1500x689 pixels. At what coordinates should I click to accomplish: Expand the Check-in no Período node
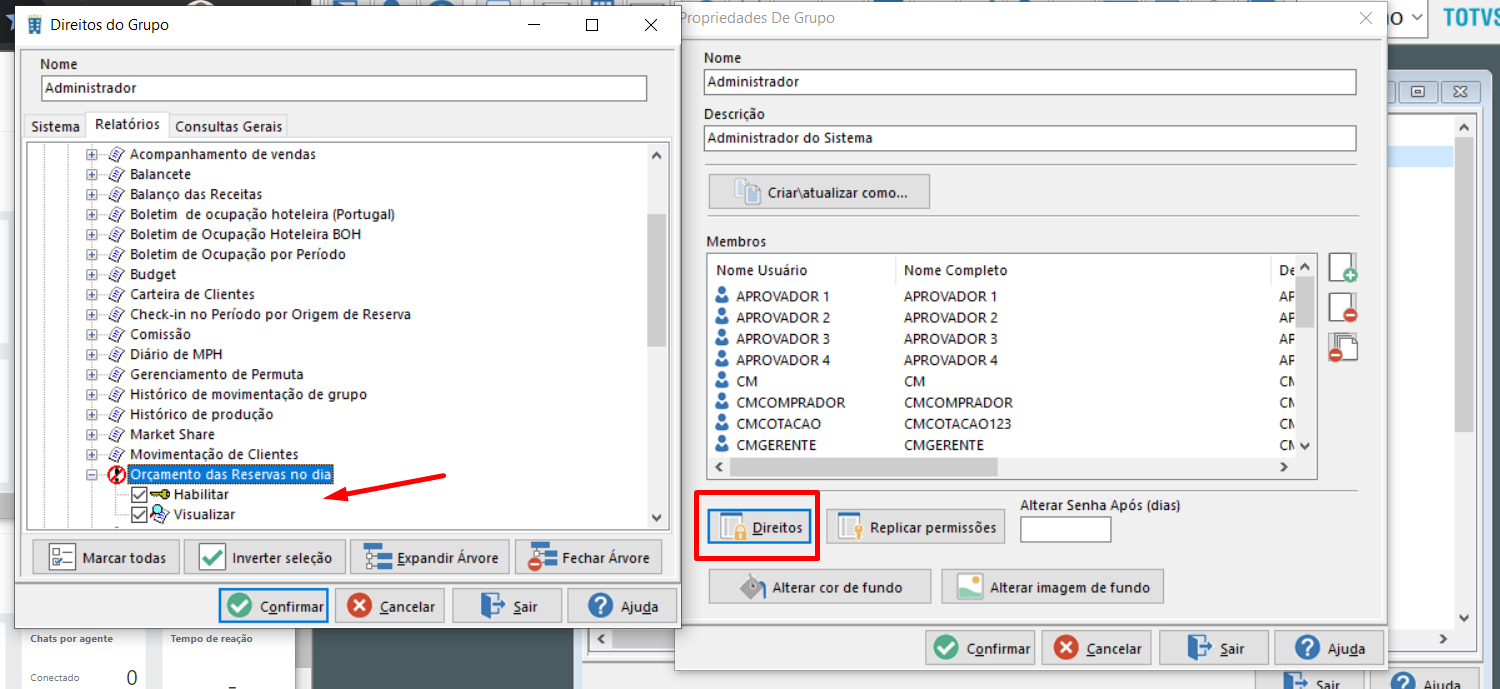click(92, 314)
